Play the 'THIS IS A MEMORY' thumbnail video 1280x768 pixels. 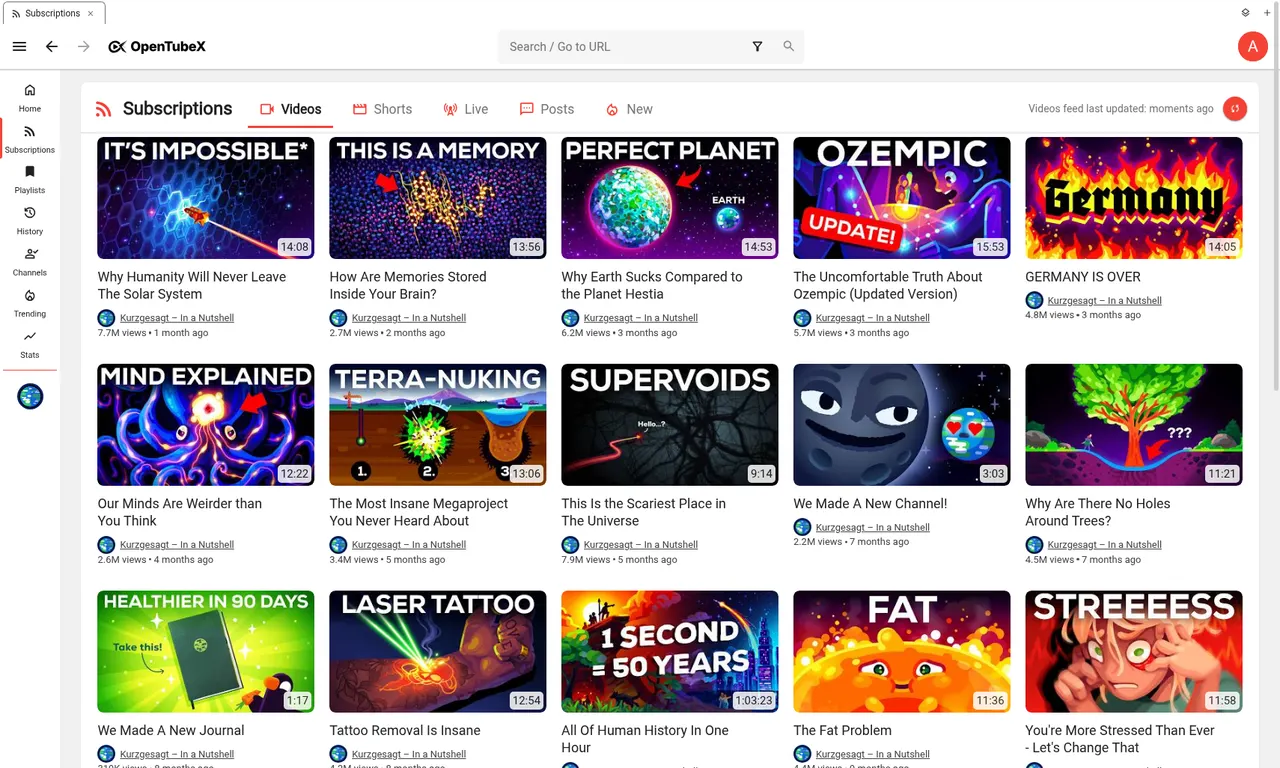[x=438, y=198]
